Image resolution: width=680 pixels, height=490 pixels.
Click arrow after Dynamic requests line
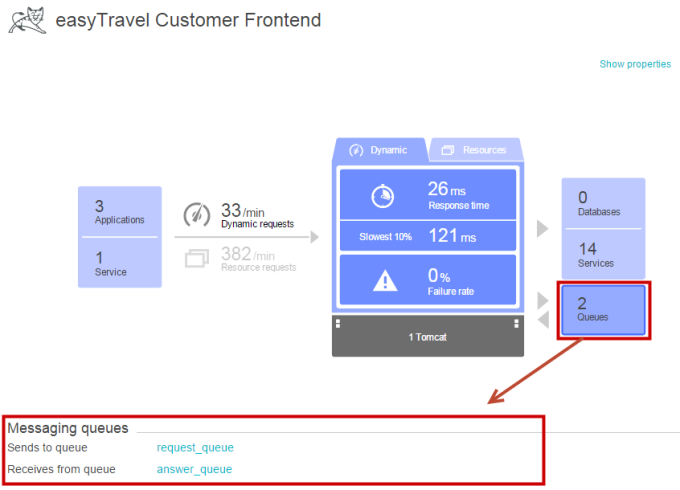point(315,237)
